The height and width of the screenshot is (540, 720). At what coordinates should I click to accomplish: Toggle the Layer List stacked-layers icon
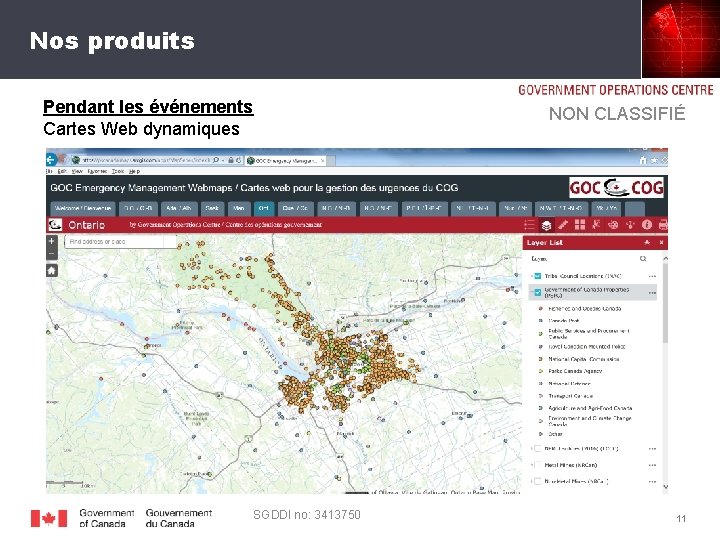point(546,225)
